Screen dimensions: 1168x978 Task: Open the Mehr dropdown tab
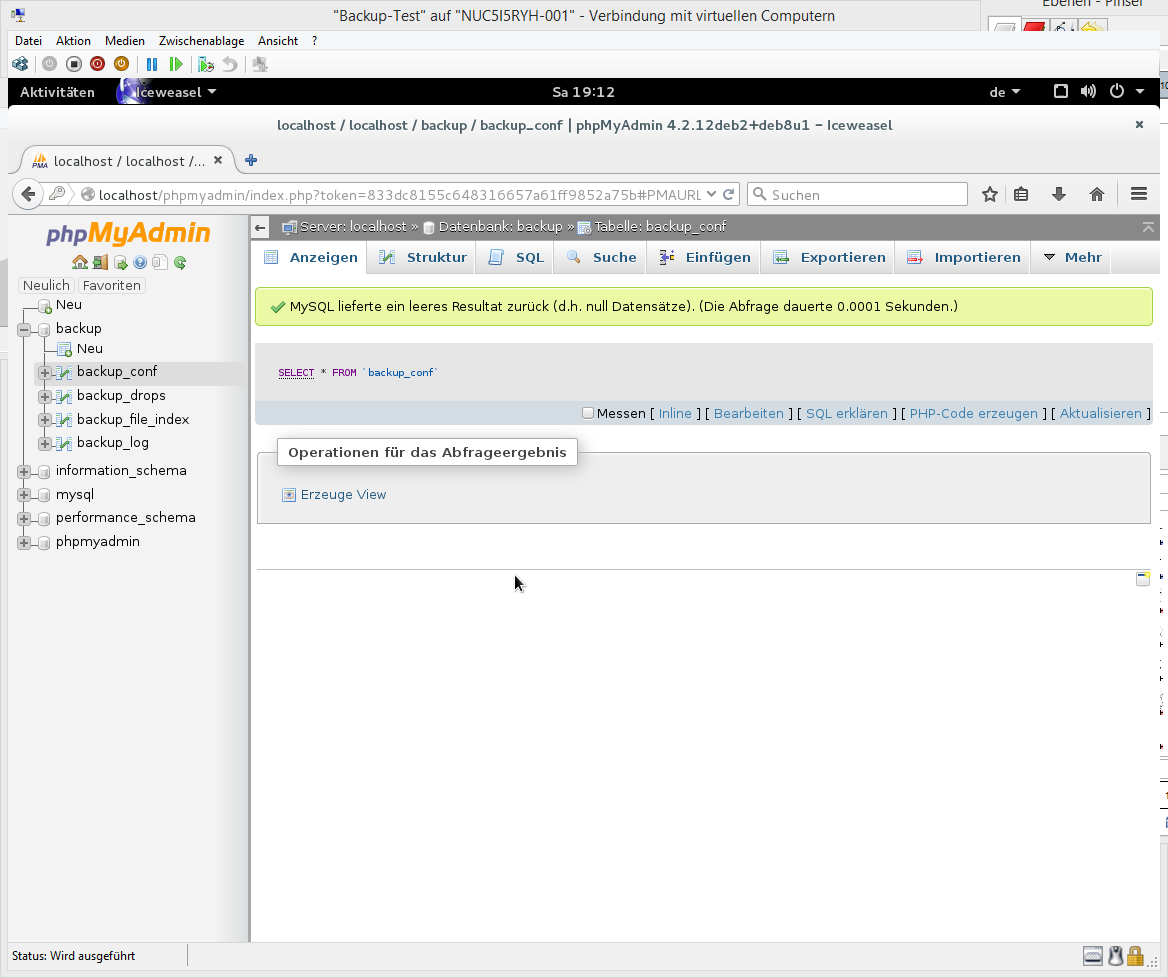pos(1072,257)
